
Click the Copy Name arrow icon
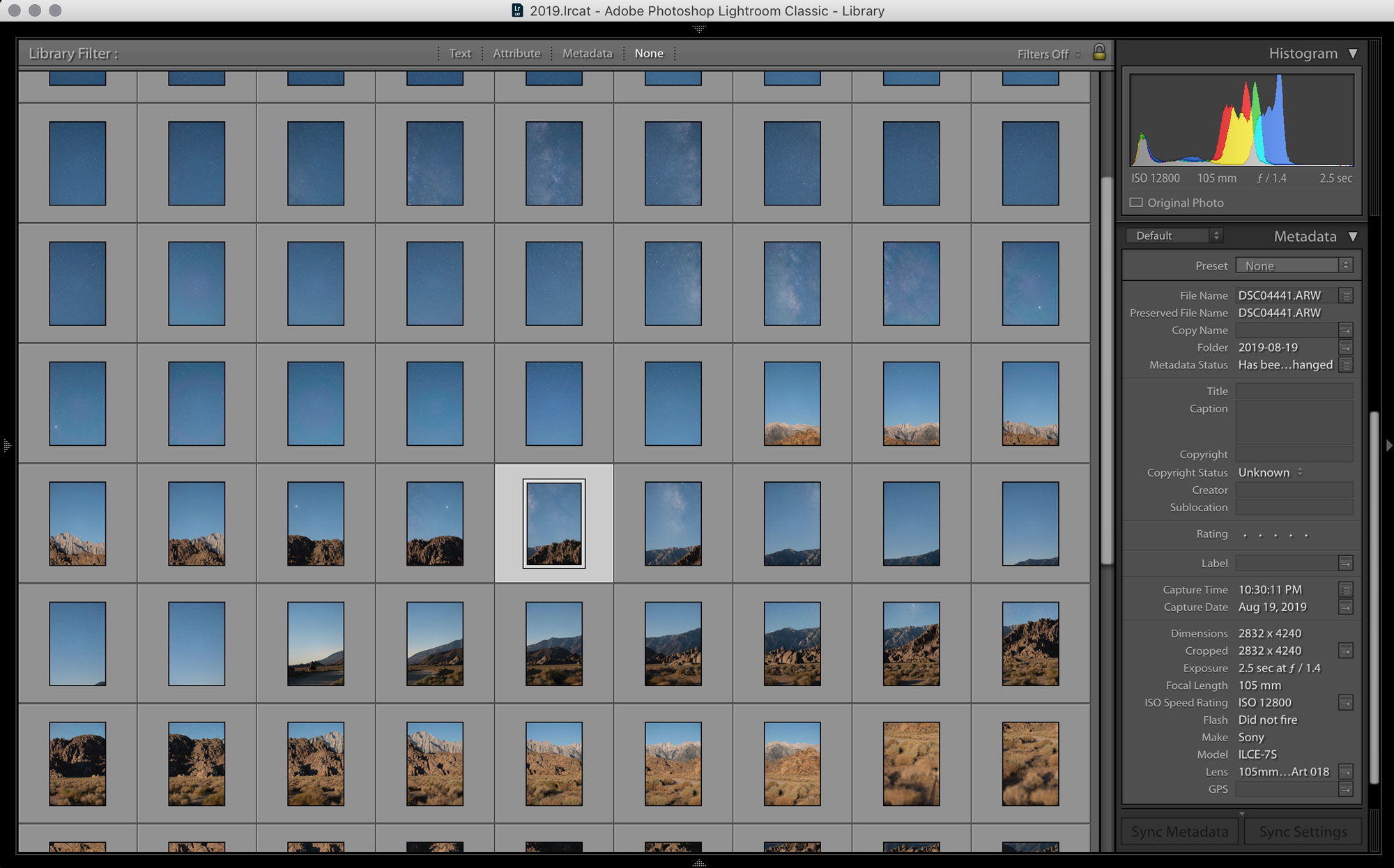(1346, 330)
